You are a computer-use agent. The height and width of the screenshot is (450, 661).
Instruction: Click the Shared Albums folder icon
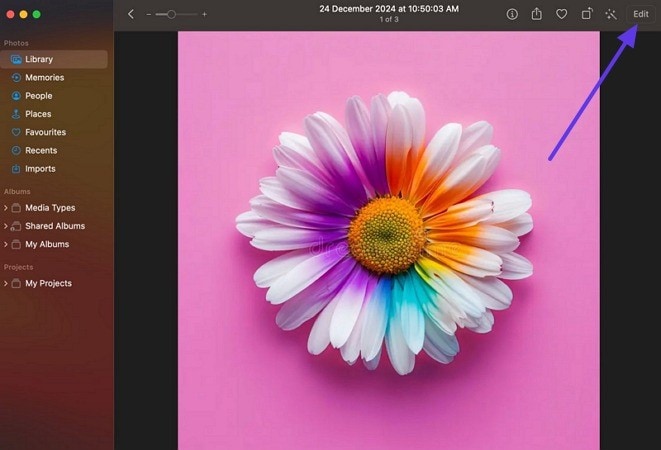pos(16,226)
